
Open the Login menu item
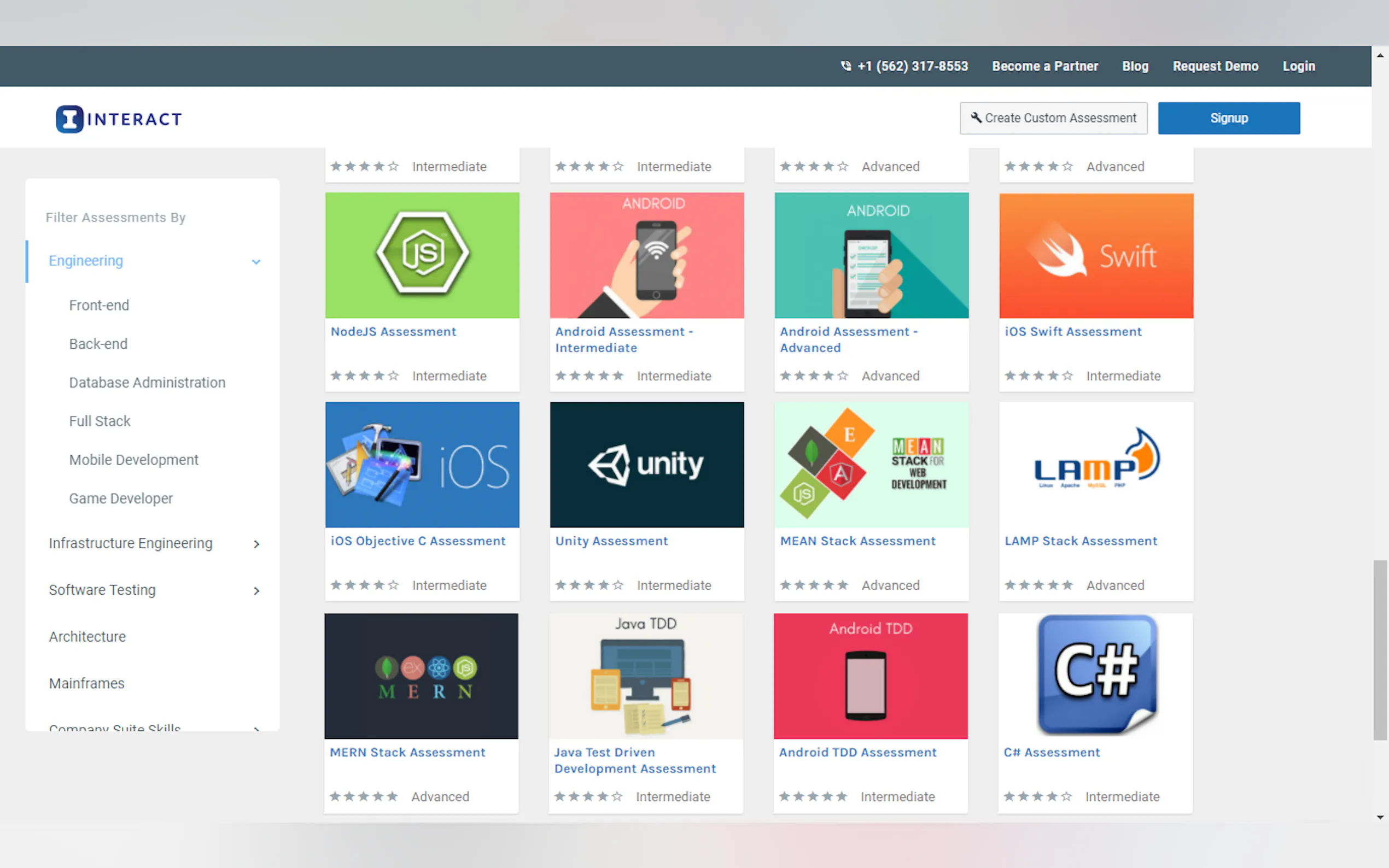tap(1298, 66)
